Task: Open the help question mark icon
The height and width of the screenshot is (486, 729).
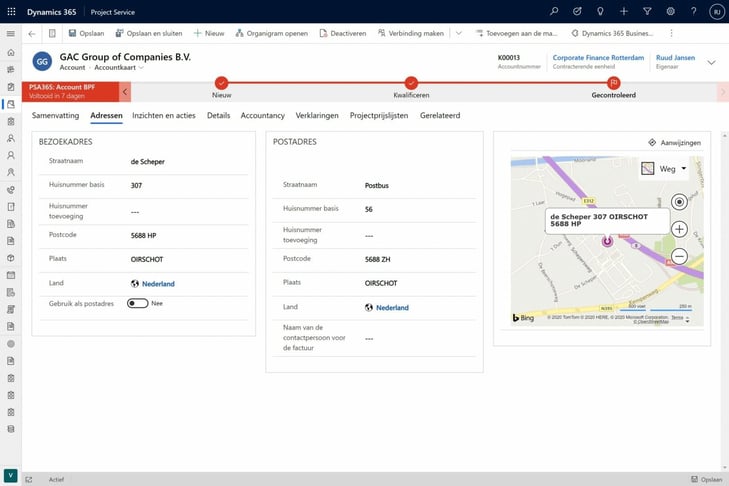Action: point(693,11)
